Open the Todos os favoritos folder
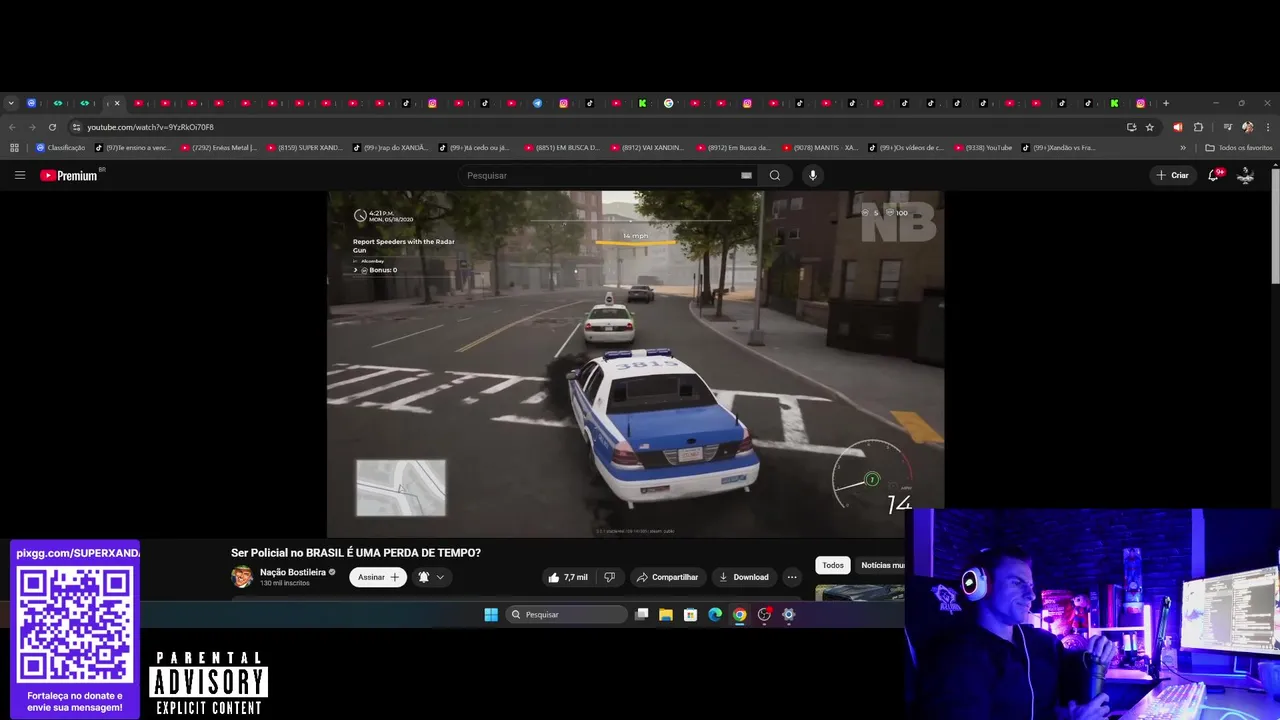This screenshot has width=1280, height=720. 1239,148
